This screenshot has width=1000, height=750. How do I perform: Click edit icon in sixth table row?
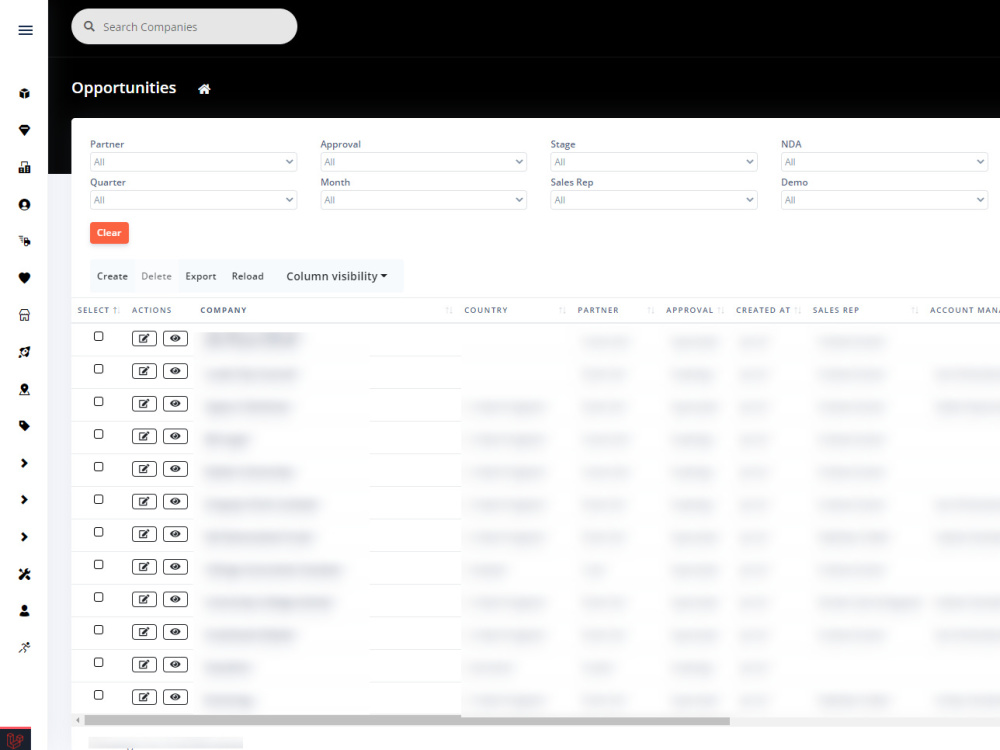[x=144, y=501]
